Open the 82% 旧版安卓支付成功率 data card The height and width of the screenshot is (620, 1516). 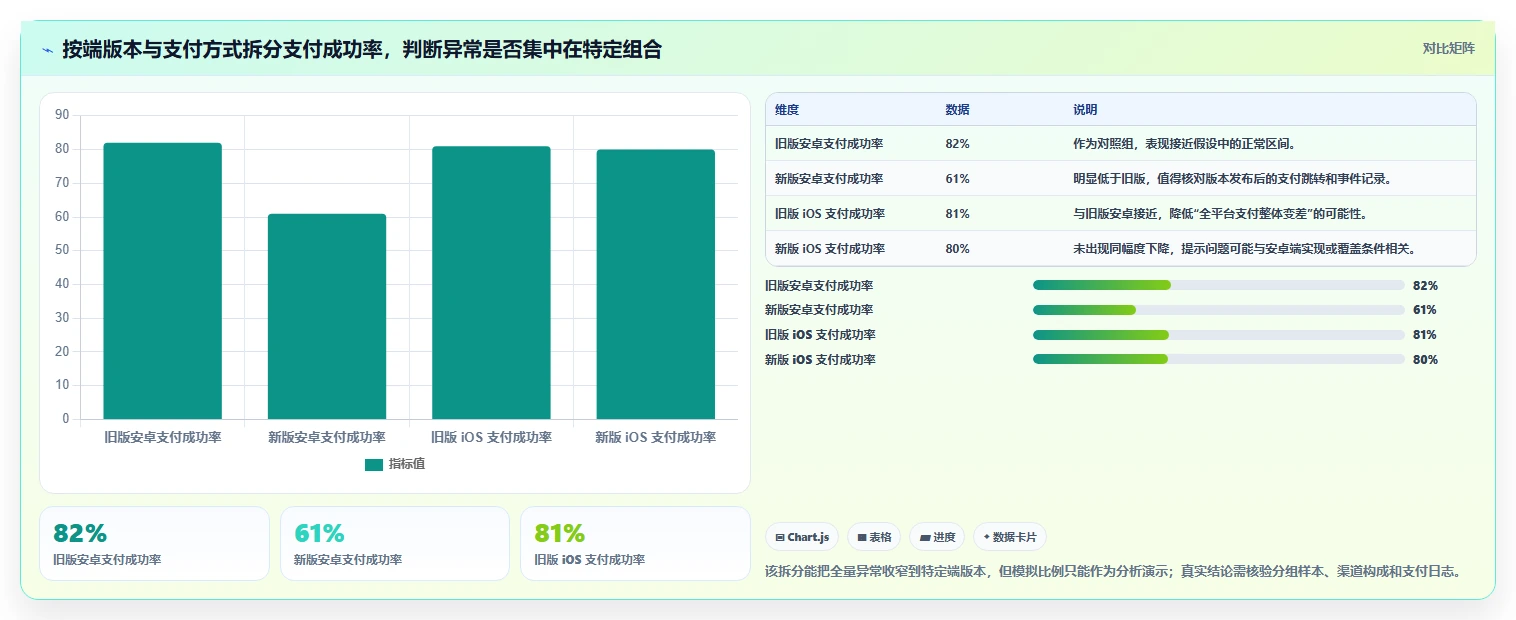click(x=154, y=543)
